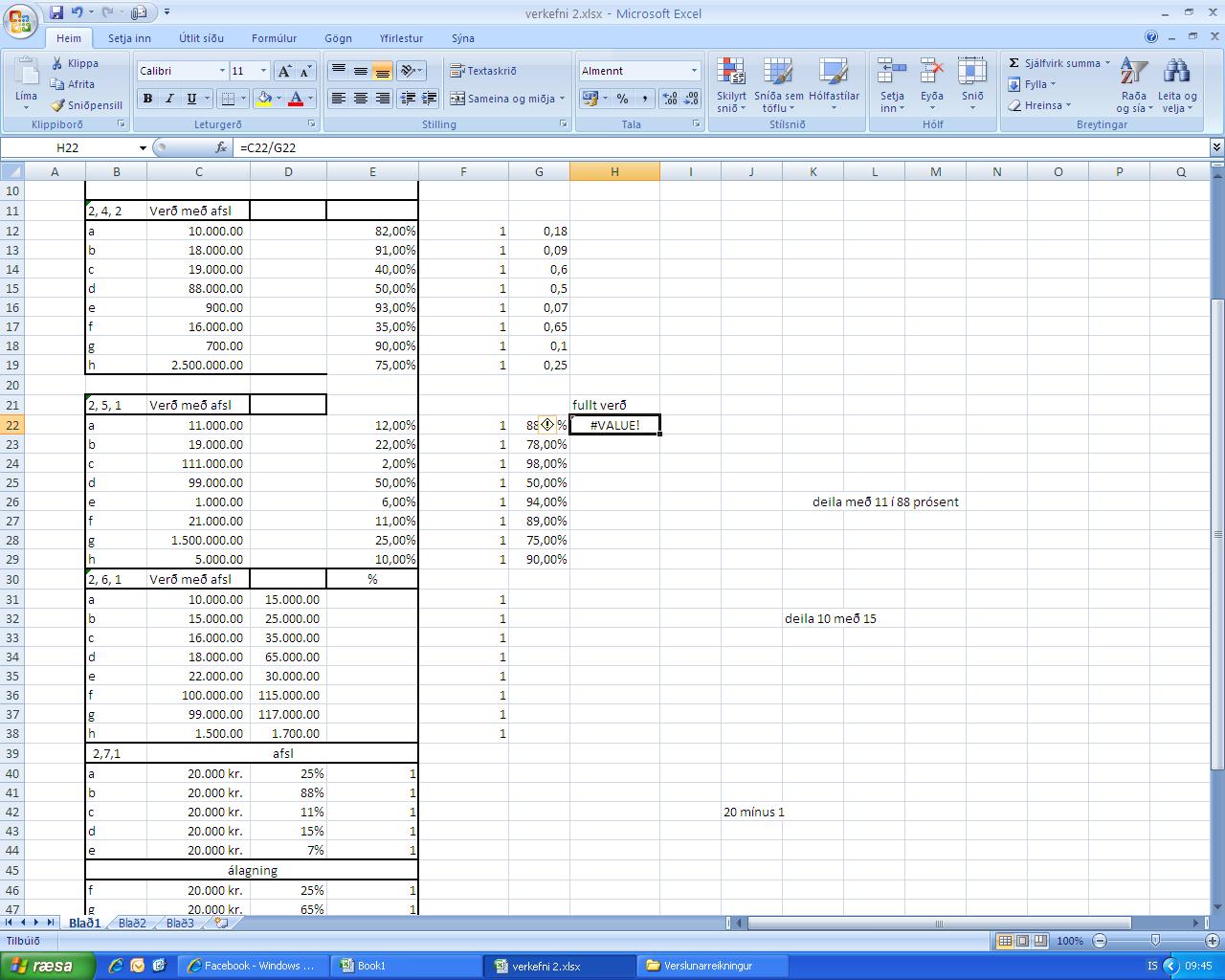This screenshot has height=980, width=1225.
Task: Open the Blað2 sheet tab
Action: coord(132,924)
